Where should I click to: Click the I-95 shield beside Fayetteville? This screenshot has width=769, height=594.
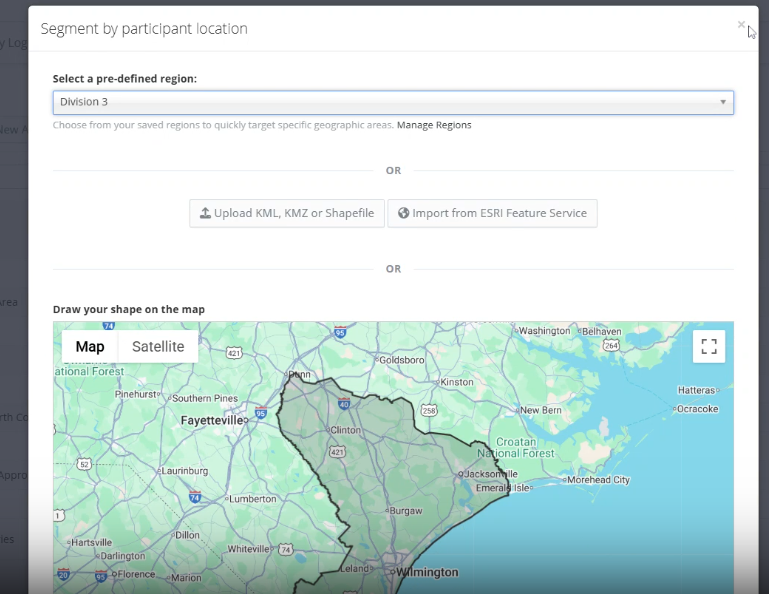260,412
